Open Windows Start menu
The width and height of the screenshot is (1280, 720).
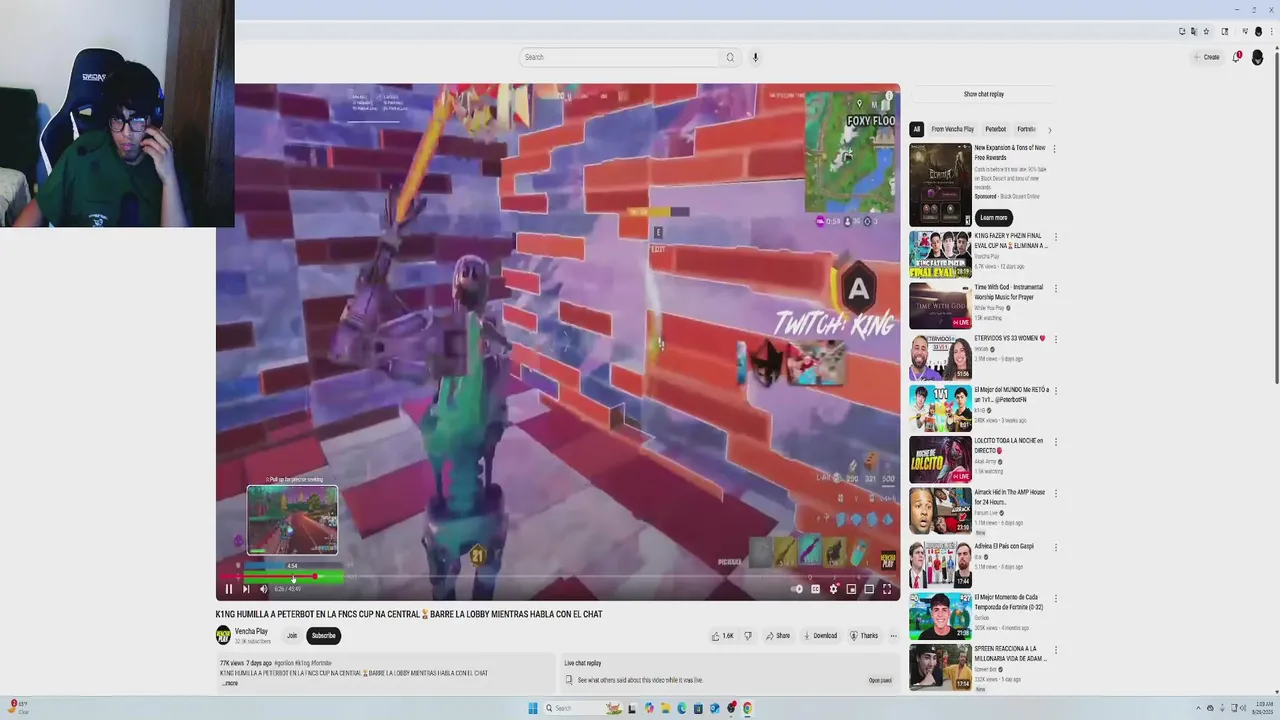coord(533,708)
